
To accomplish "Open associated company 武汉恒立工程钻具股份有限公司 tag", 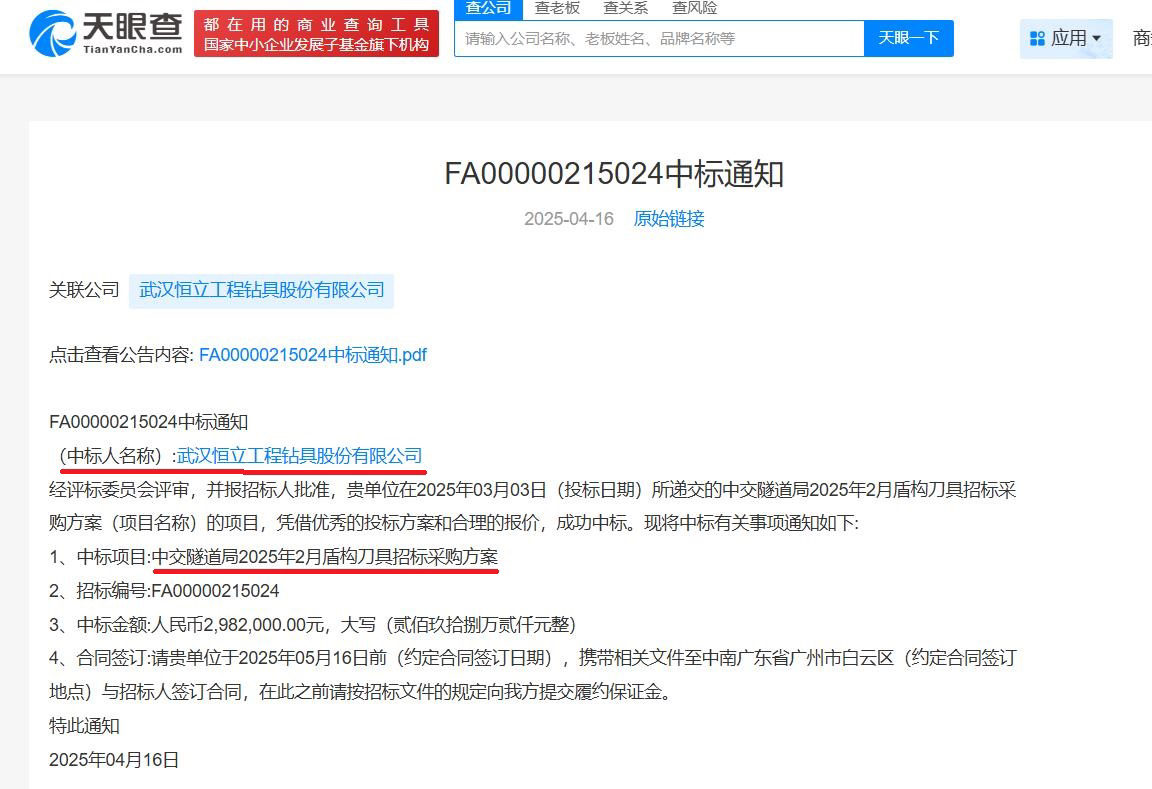I will coord(262,290).
